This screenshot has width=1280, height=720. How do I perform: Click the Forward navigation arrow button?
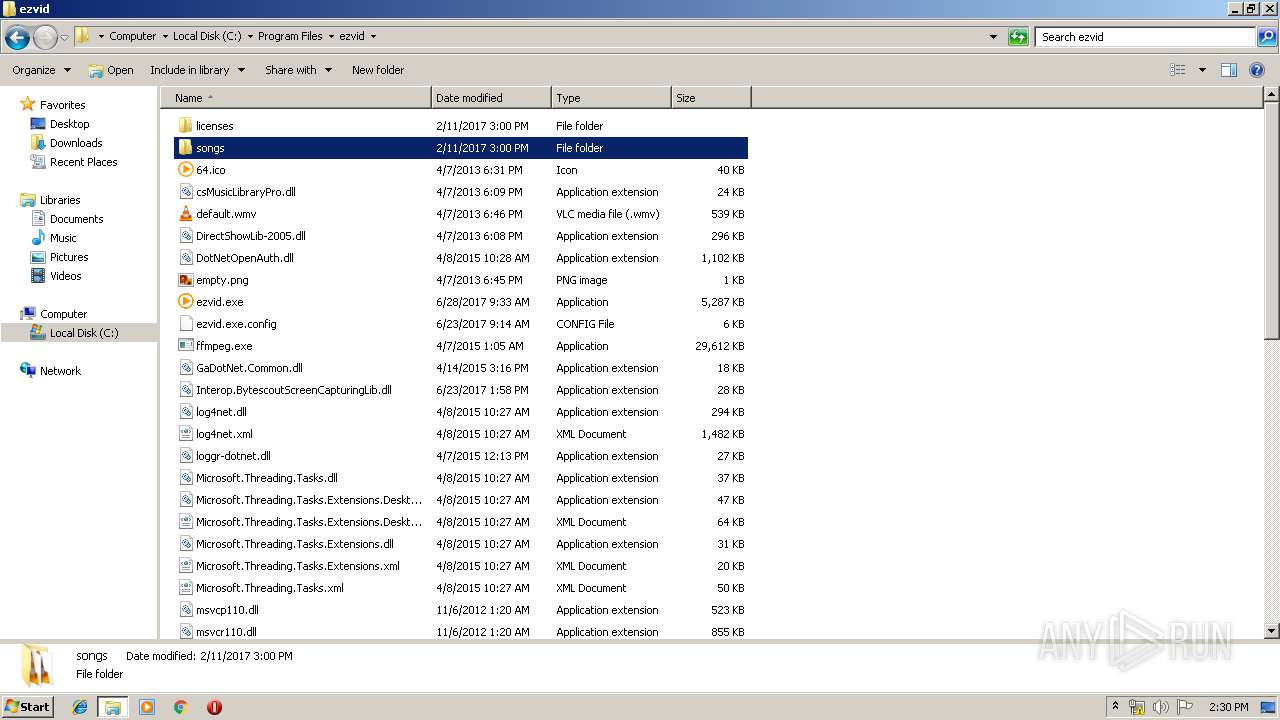pos(45,37)
